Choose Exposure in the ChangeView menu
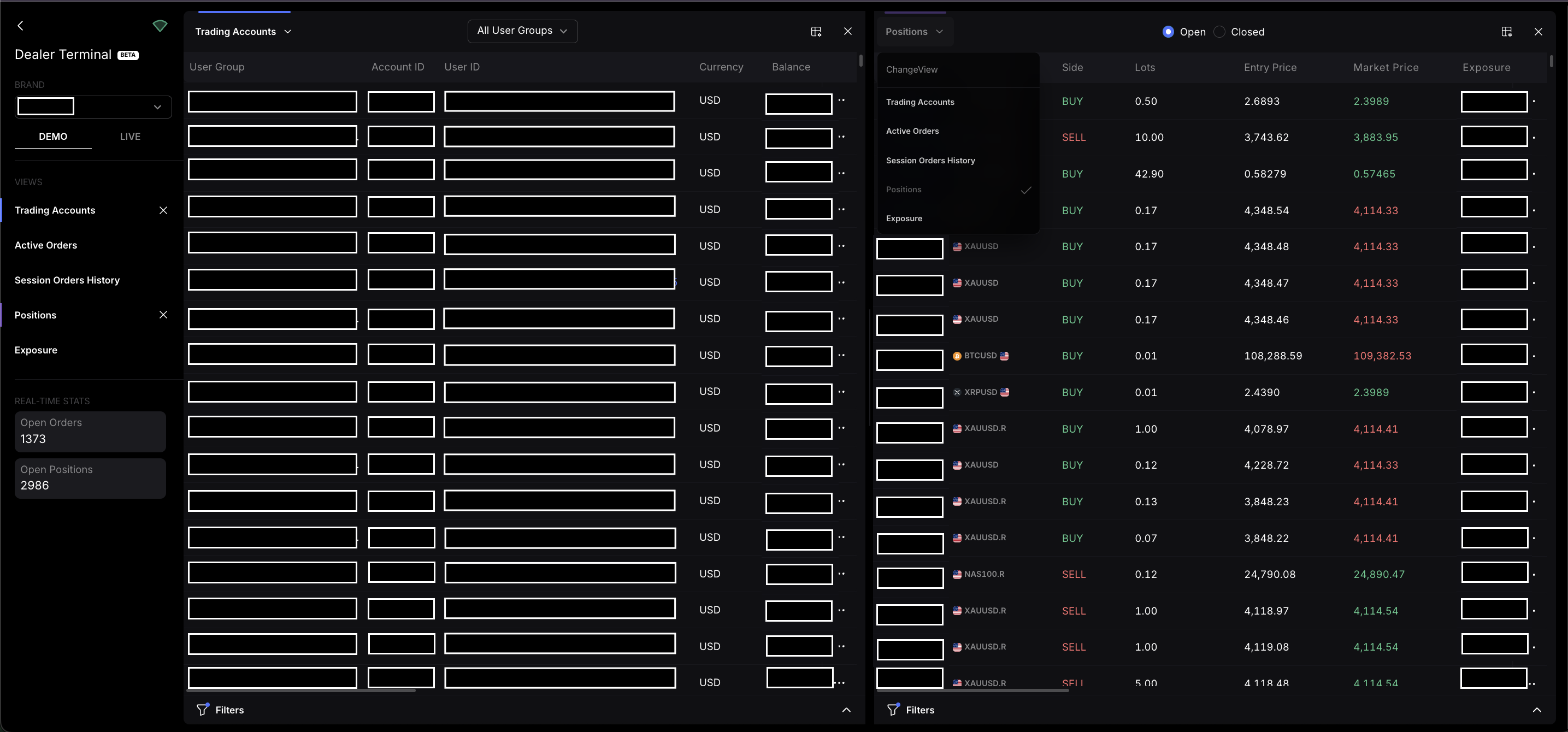This screenshot has width=1568, height=732. 904,219
